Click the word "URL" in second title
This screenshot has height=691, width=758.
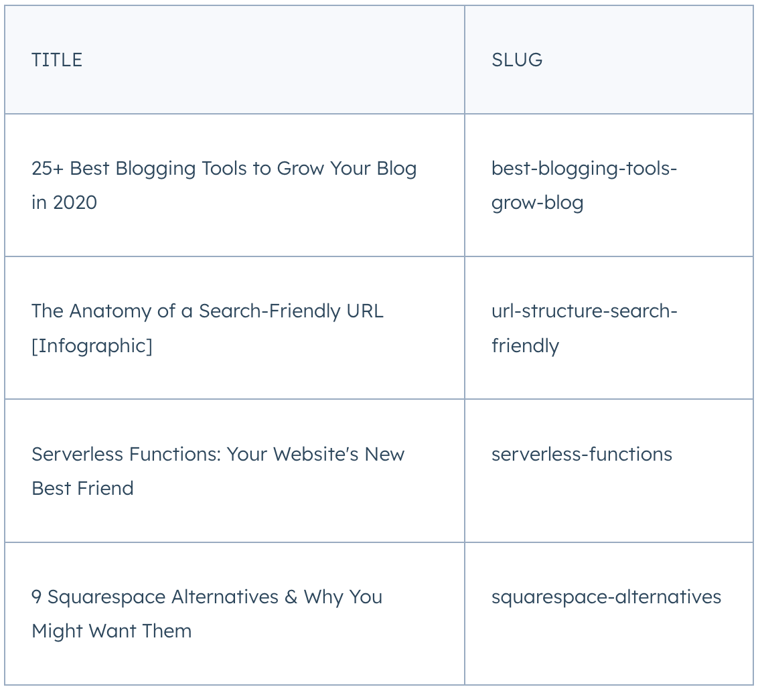(363, 311)
